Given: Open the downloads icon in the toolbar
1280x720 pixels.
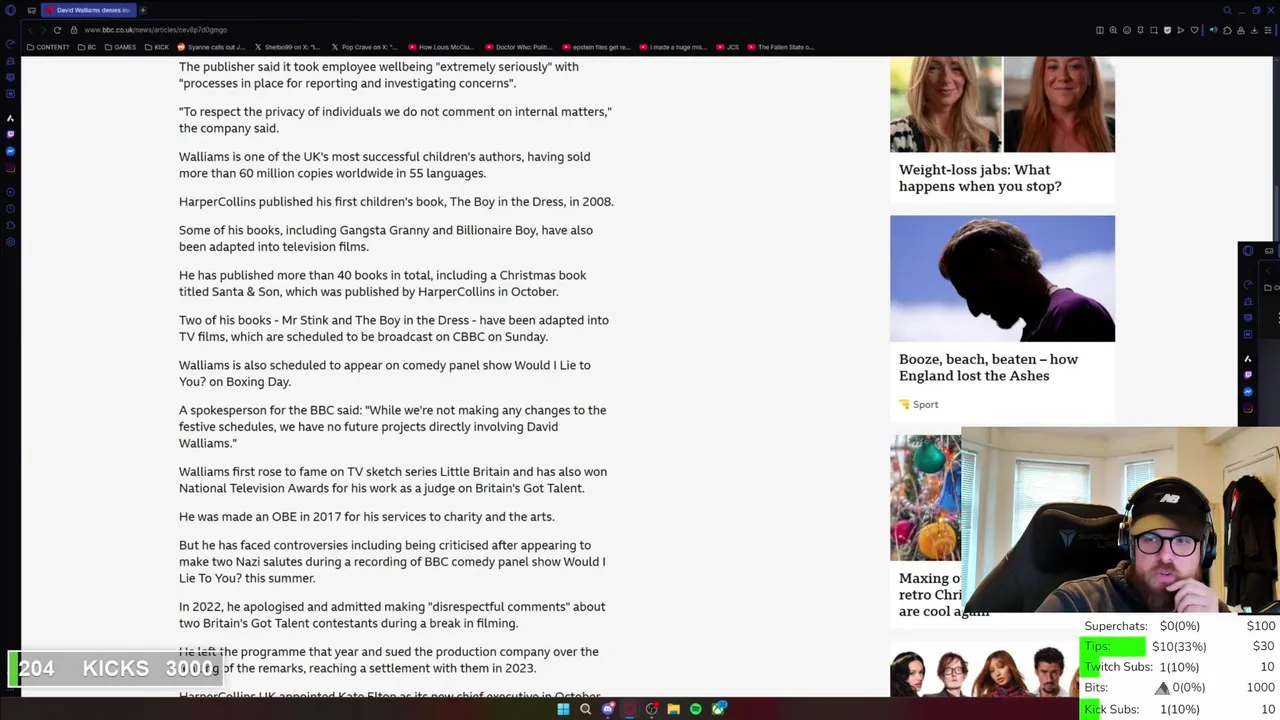Looking at the screenshot, I should point(1254,30).
